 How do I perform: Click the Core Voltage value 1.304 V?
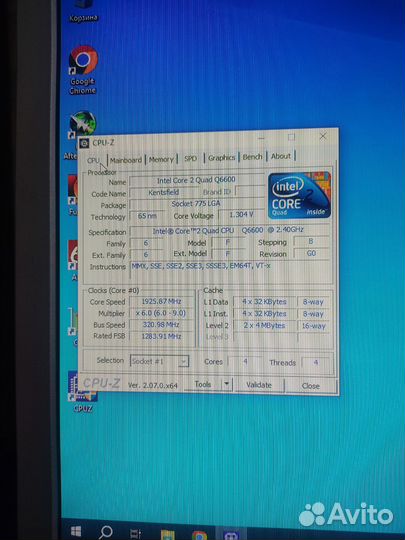241,215
